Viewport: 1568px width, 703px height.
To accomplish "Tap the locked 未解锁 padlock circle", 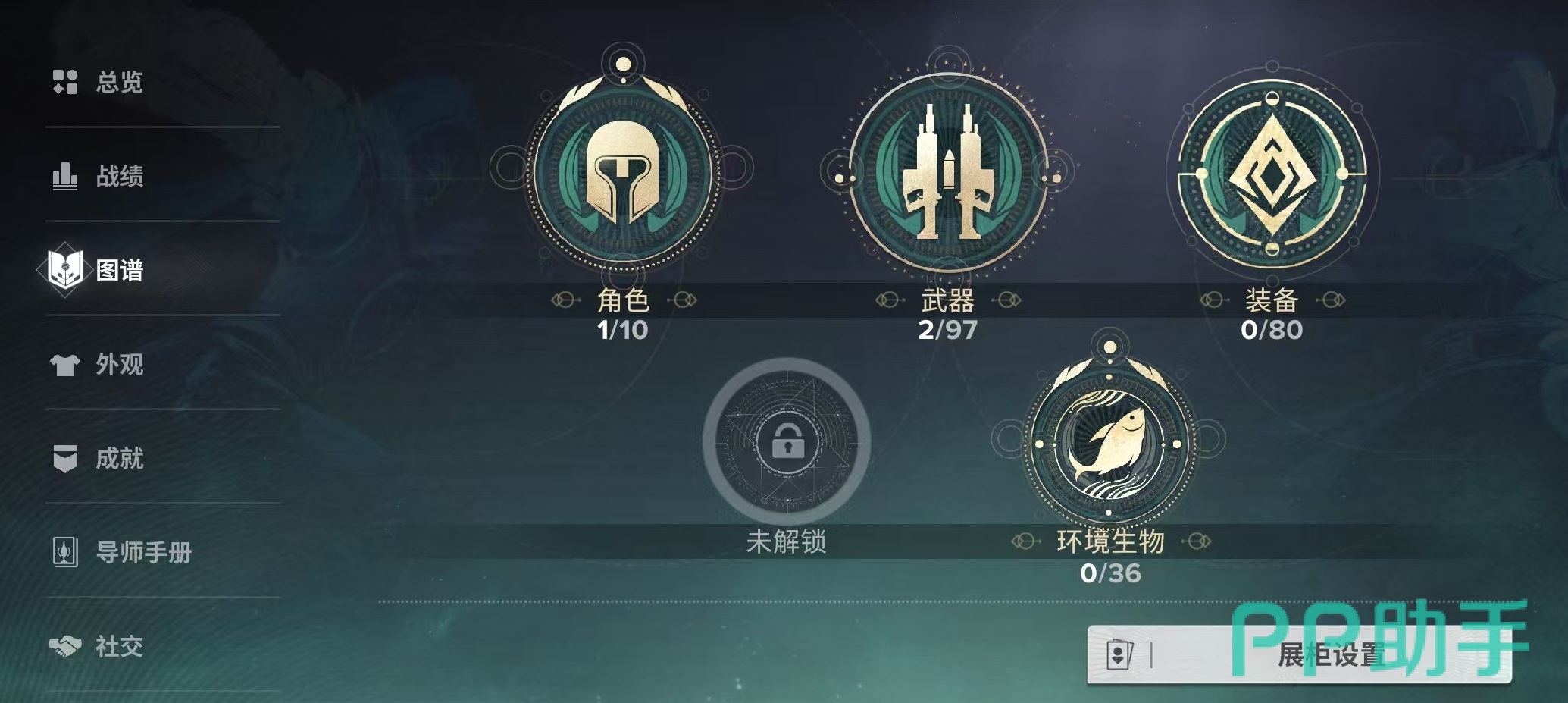I will click(x=787, y=441).
